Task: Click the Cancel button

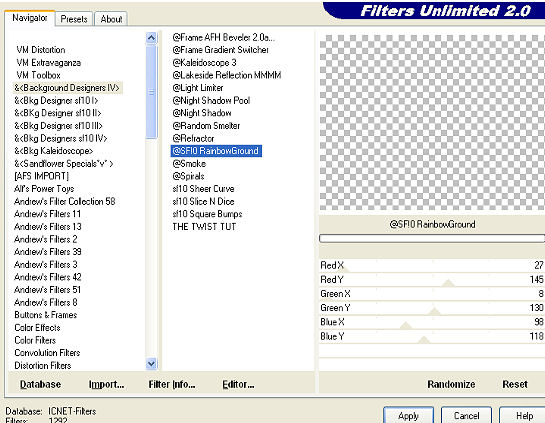Action: (x=466, y=416)
